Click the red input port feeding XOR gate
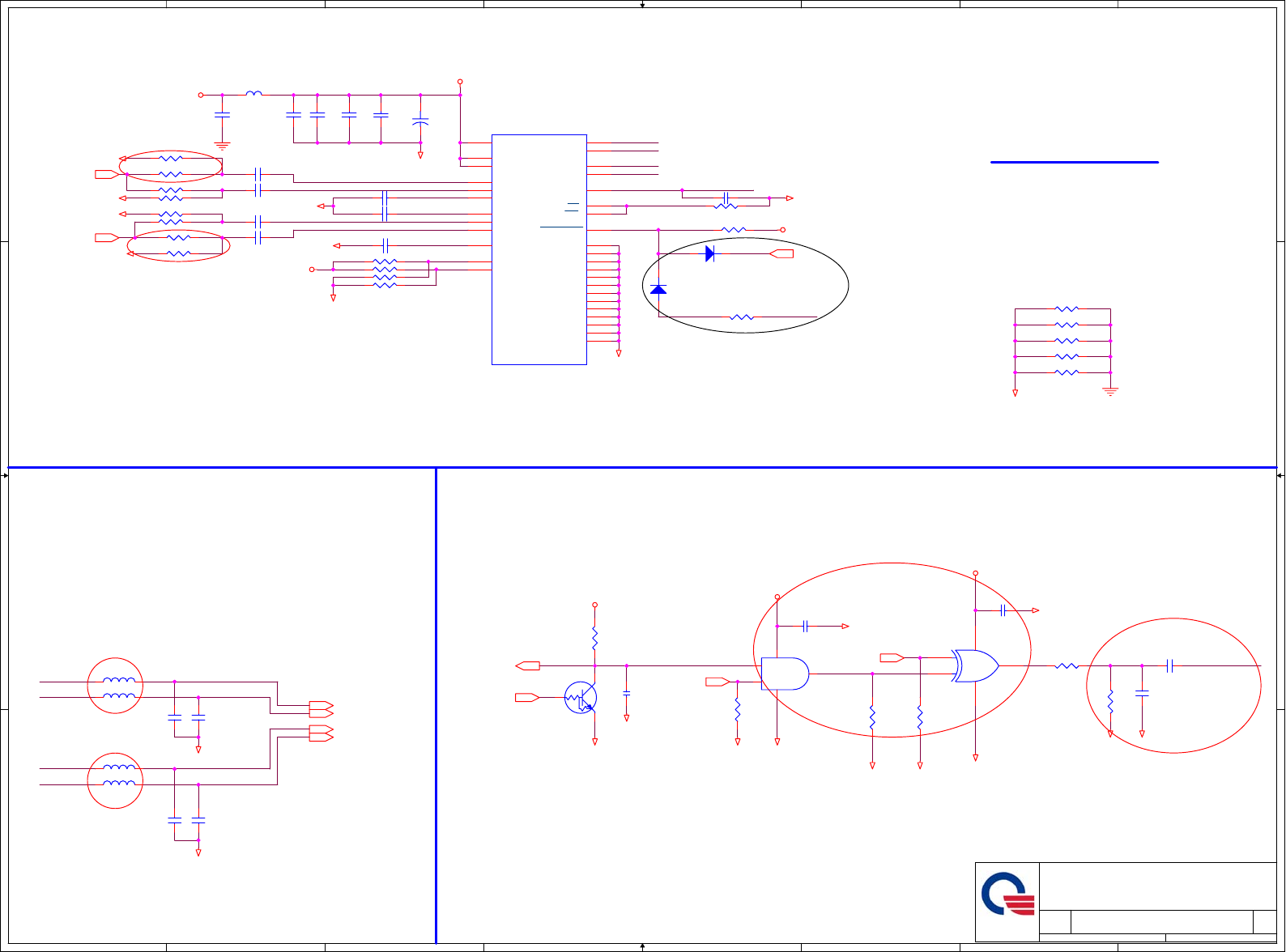 tap(892, 657)
